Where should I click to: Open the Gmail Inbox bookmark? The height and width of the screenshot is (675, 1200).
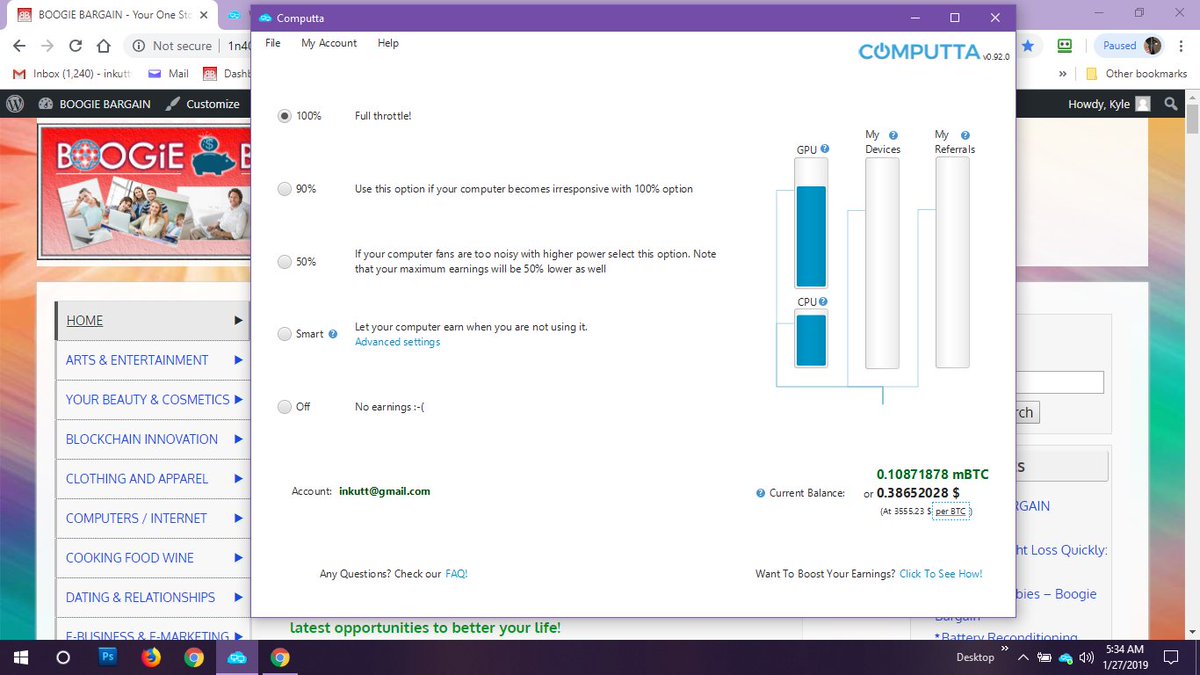[70, 73]
